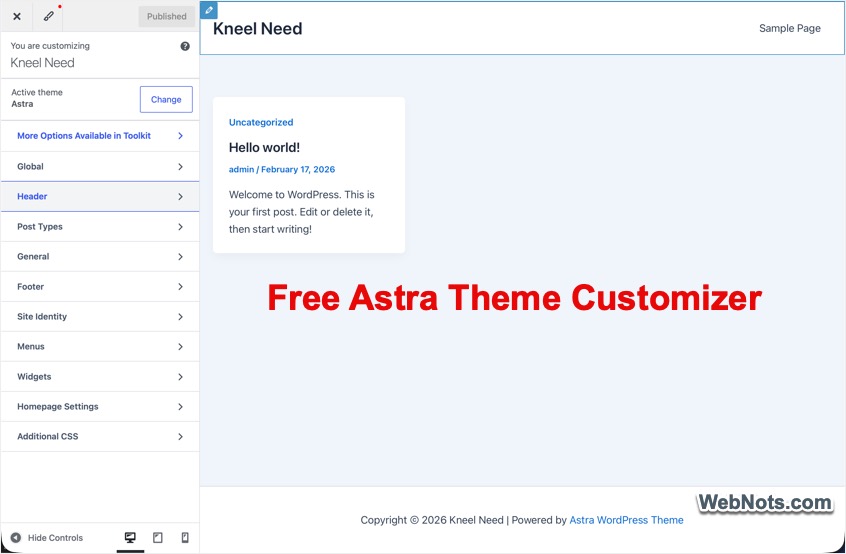Open the Hello world! post title

[x=264, y=148]
